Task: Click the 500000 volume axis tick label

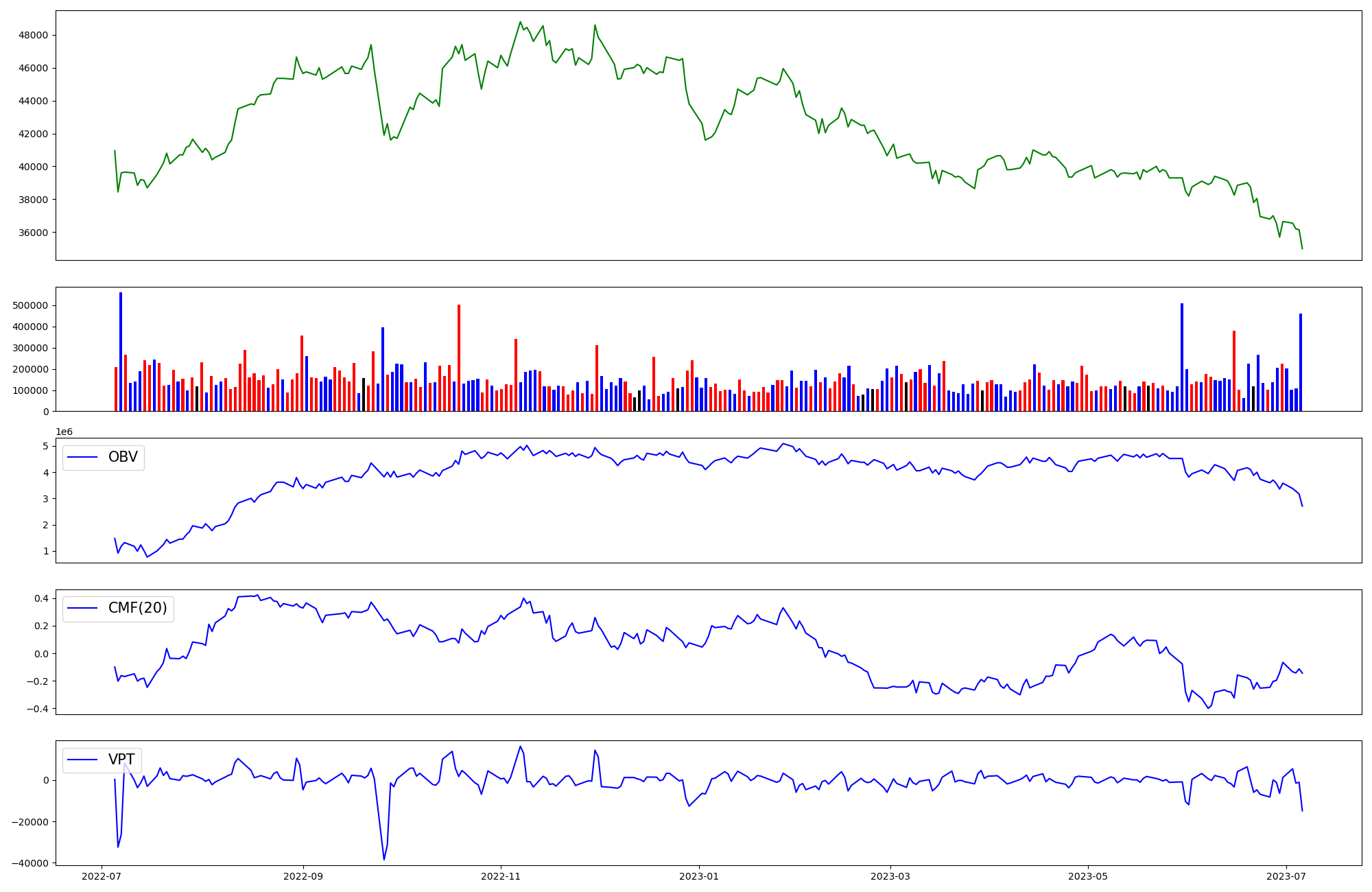Action: pyautogui.click(x=31, y=305)
